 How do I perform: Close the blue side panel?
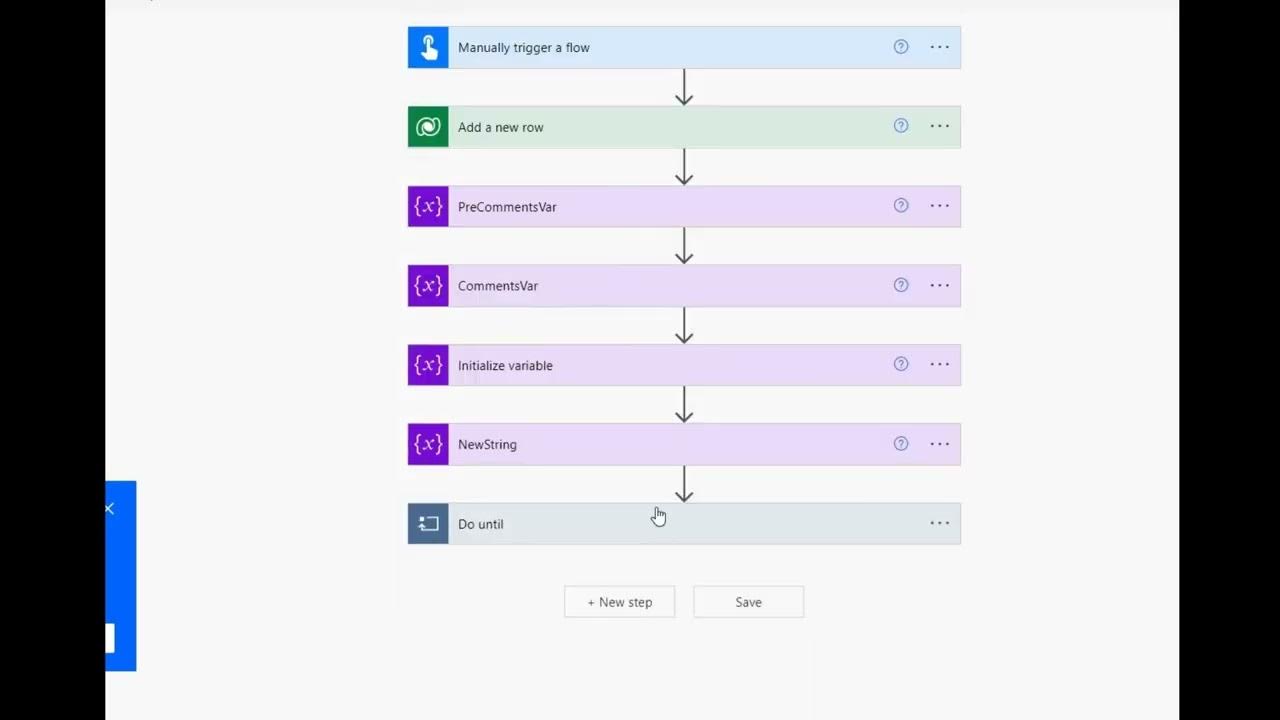tap(109, 509)
